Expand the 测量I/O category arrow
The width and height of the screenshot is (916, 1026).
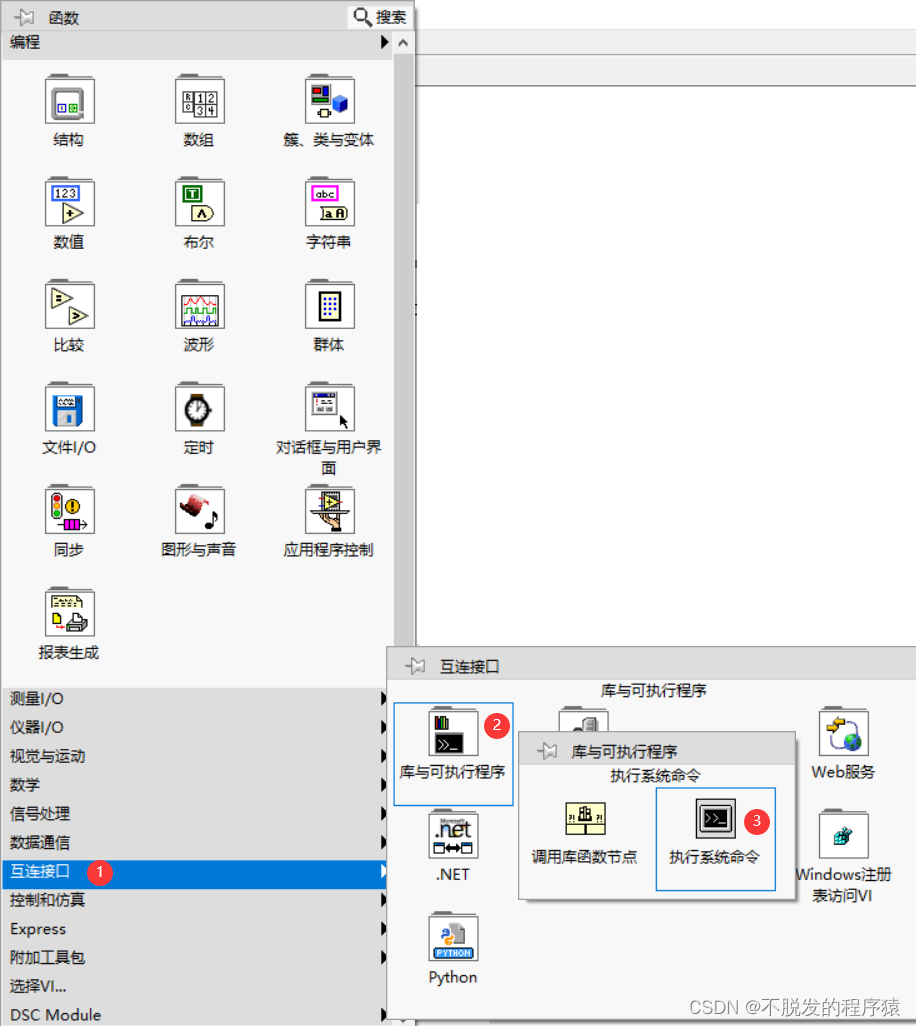coord(385,698)
